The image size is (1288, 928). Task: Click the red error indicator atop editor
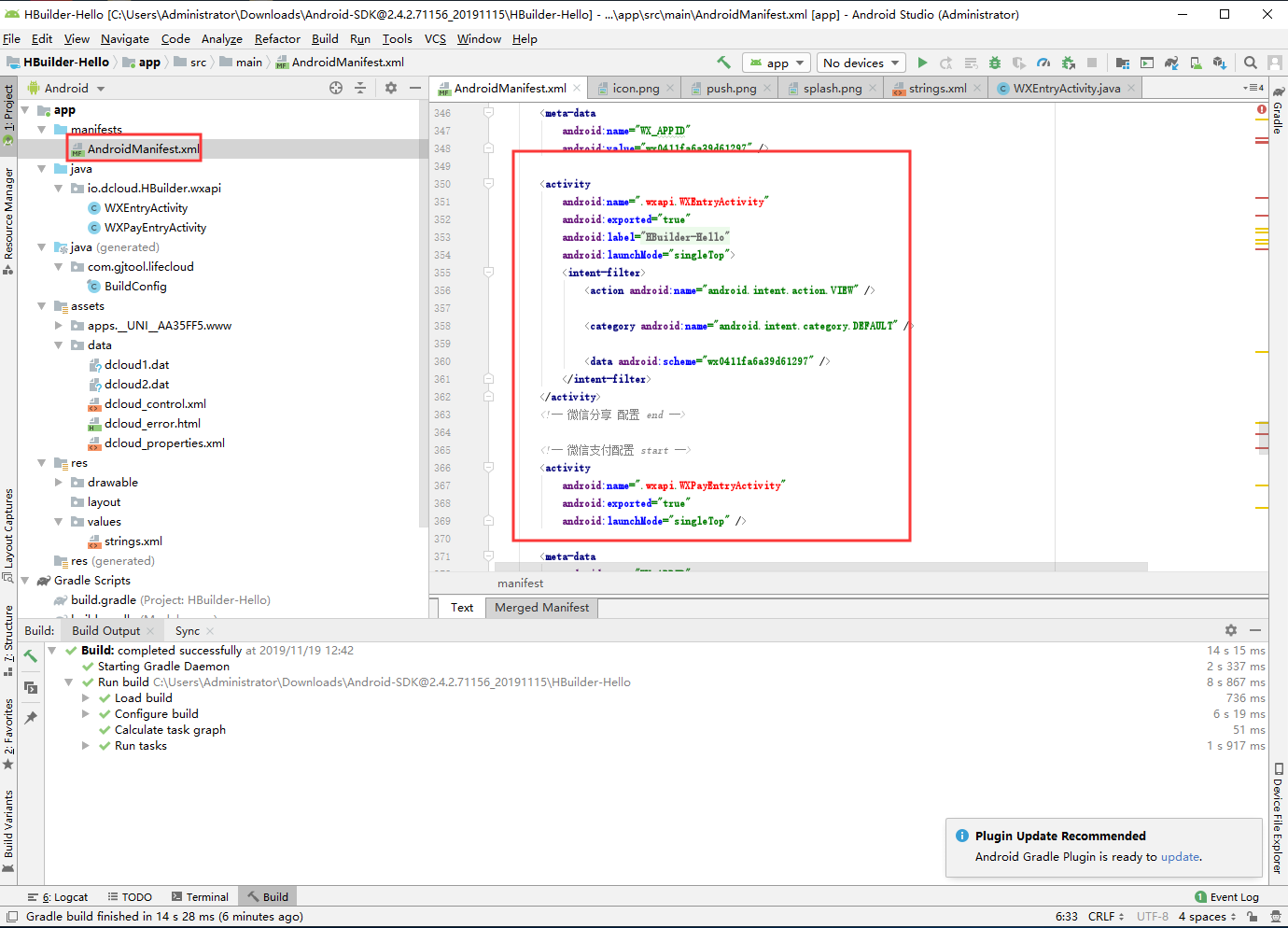pyautogui.click(x=1262, y=109)
